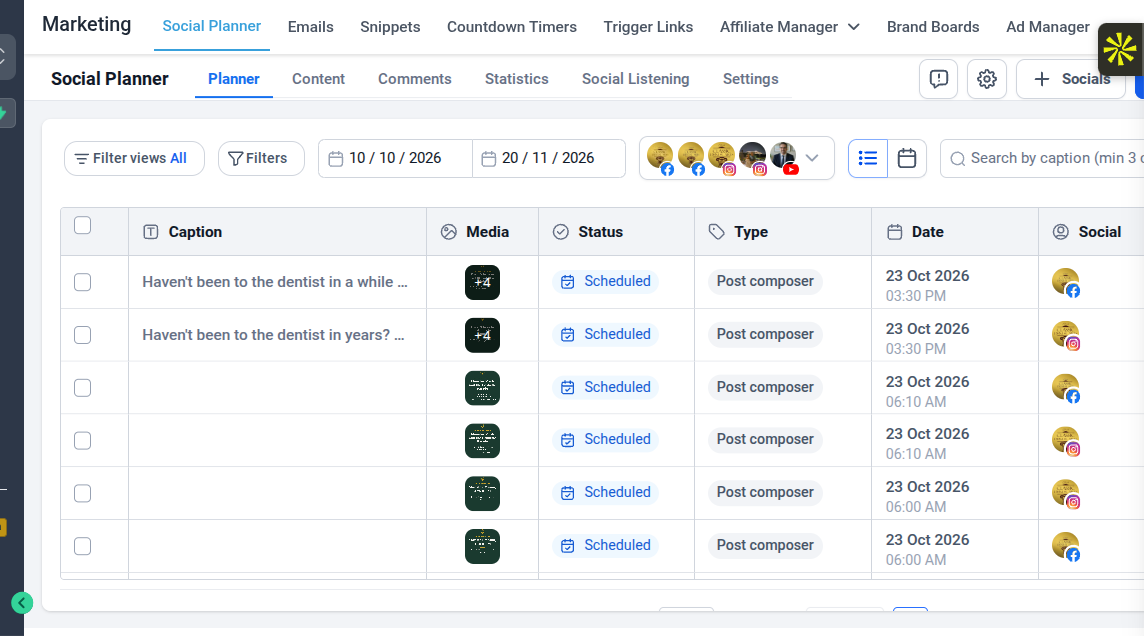Open media thumbnail of 06:10 AM Facebook post

point(482,388)
